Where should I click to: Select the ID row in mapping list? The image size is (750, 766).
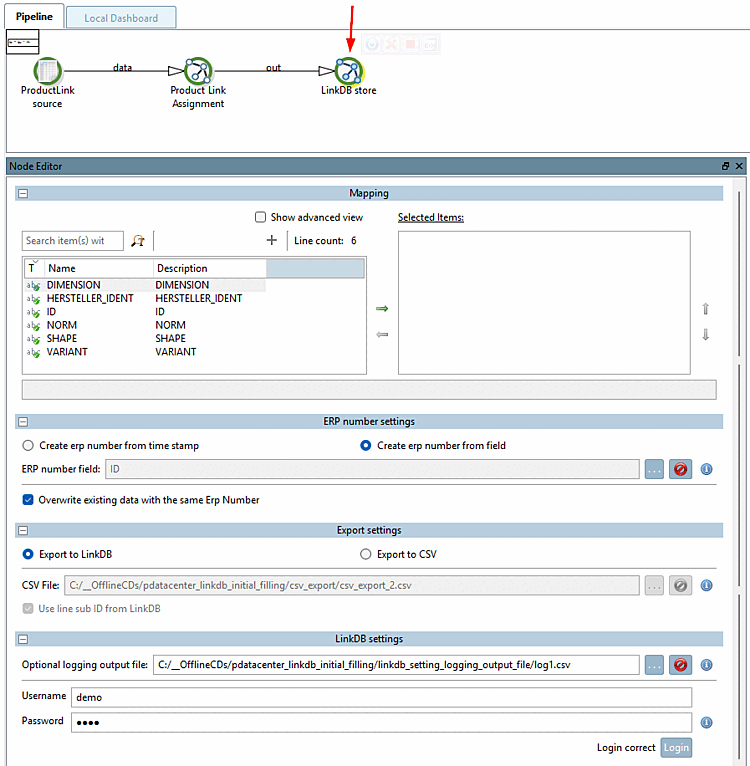(145, 312)
